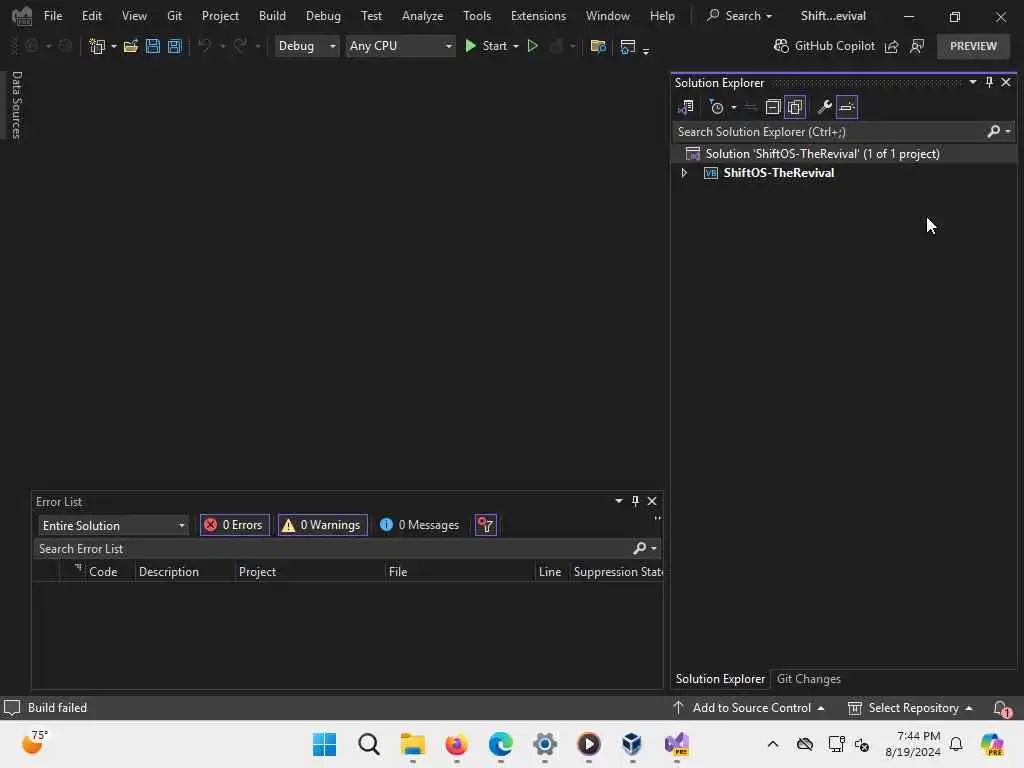Toggle Preview Selected Items in Solution Explorer
This screenshot has height=768, width=1024.
coord(847,107)
